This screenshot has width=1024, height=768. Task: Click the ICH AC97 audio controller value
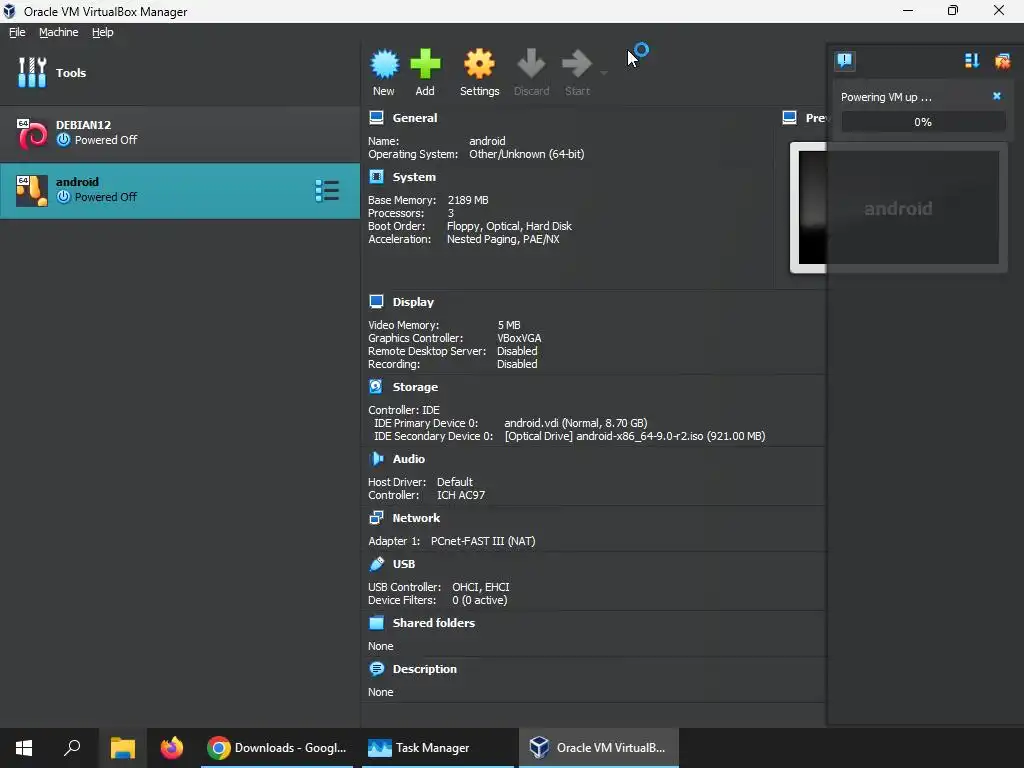coord(461,495)
